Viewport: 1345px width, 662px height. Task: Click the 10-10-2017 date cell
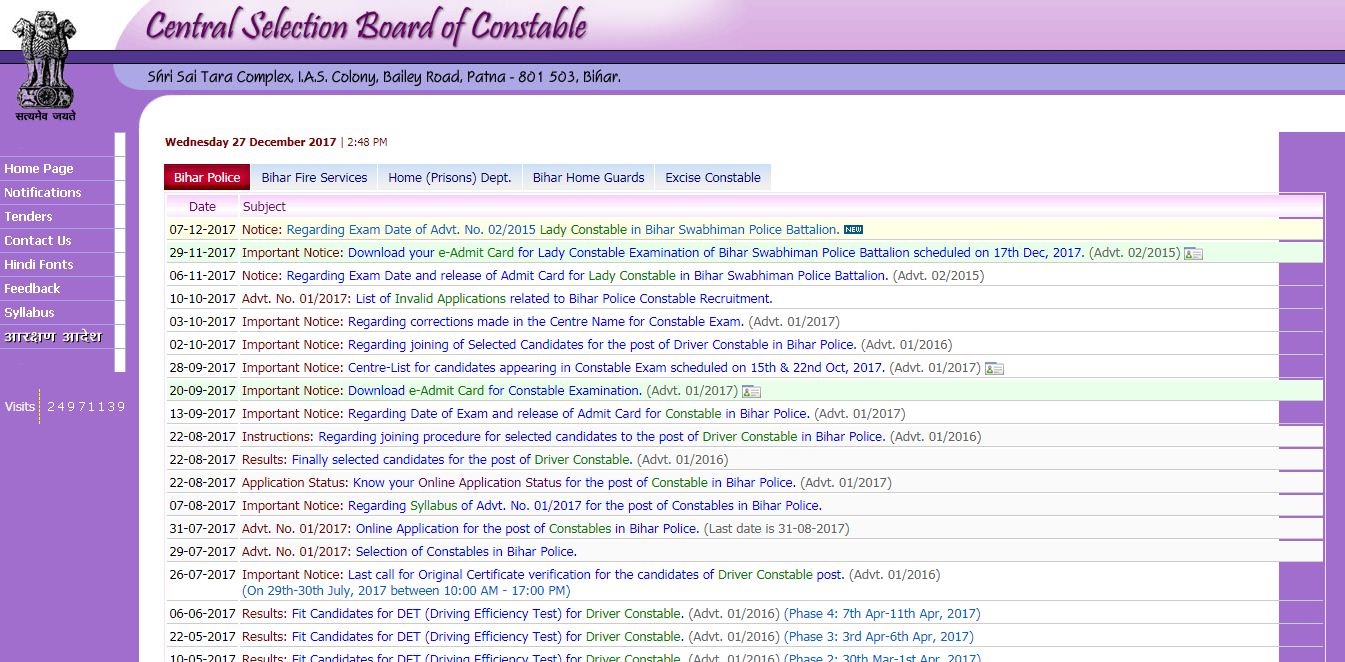[203, 299]
